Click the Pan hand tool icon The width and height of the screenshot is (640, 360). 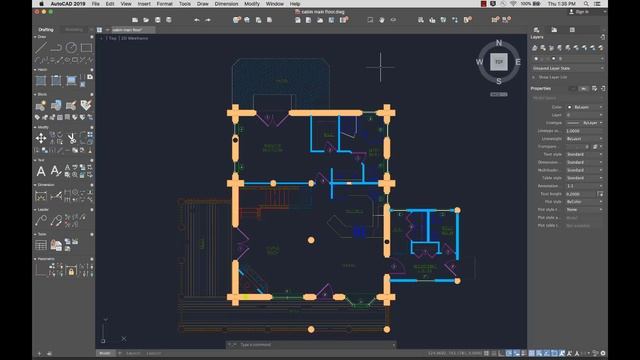(382, 20)
